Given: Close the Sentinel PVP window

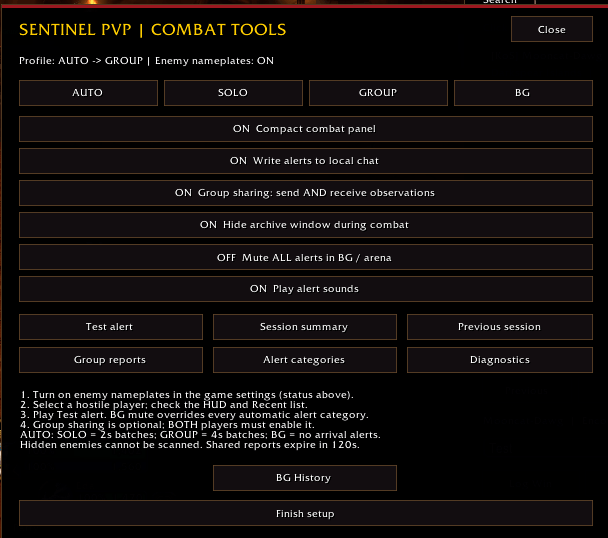Looking at the screenshot, I should tap(551, 29).
